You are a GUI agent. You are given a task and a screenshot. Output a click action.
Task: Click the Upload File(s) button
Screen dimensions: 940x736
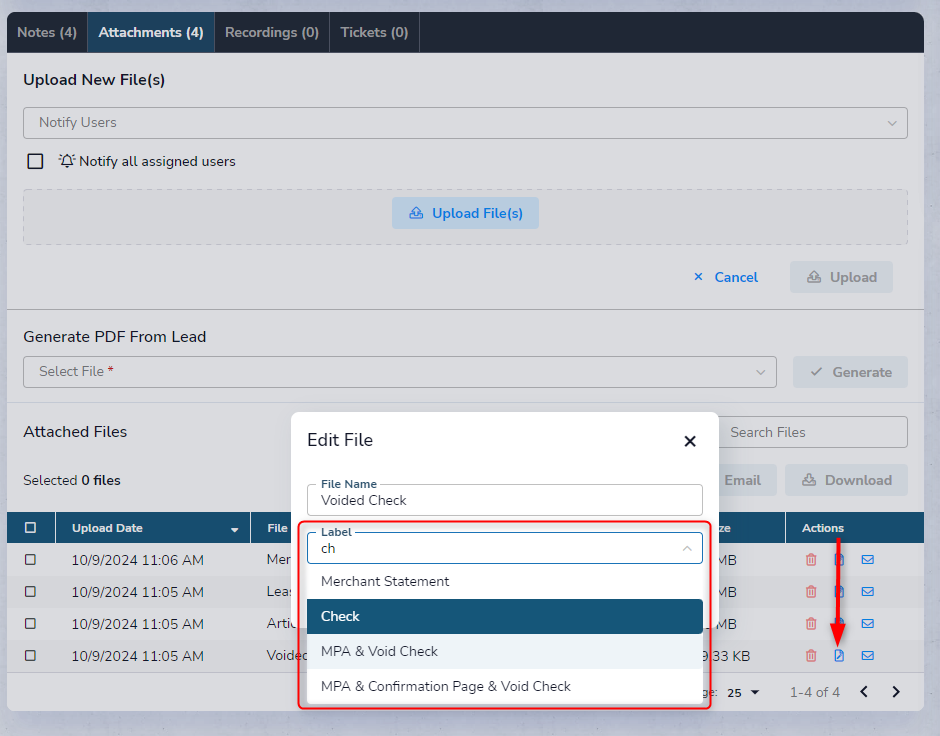(x=465, y=213)
